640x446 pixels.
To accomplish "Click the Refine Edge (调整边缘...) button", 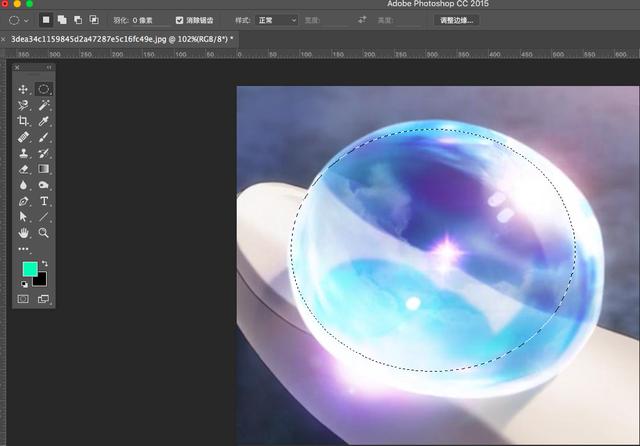I will [456, 20].
